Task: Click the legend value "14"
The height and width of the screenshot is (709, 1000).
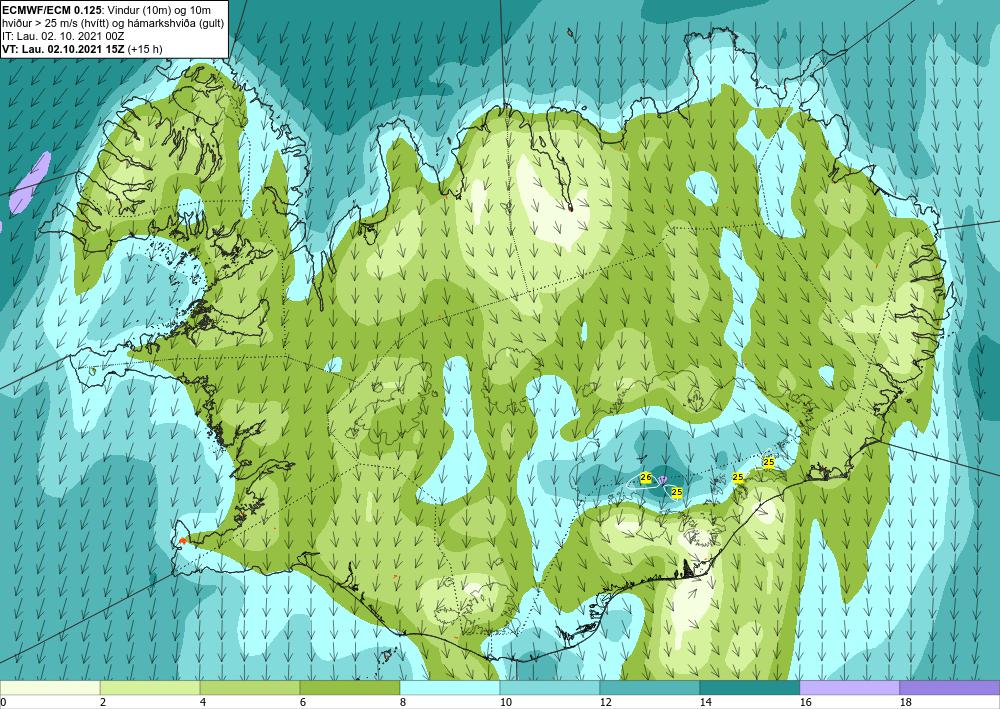Action: point(706,702)
